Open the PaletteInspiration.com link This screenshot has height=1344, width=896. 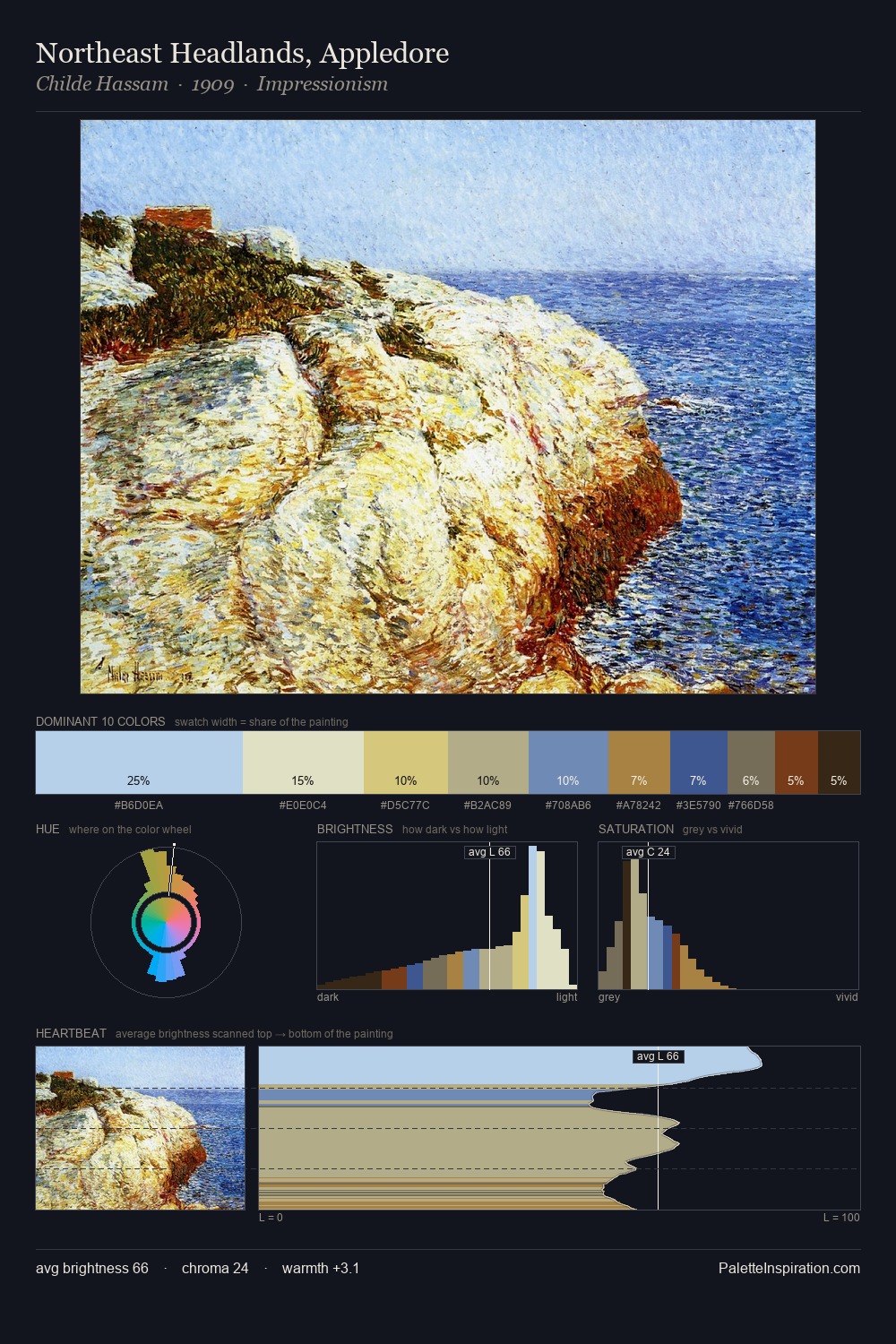[x=789, y=1269]
